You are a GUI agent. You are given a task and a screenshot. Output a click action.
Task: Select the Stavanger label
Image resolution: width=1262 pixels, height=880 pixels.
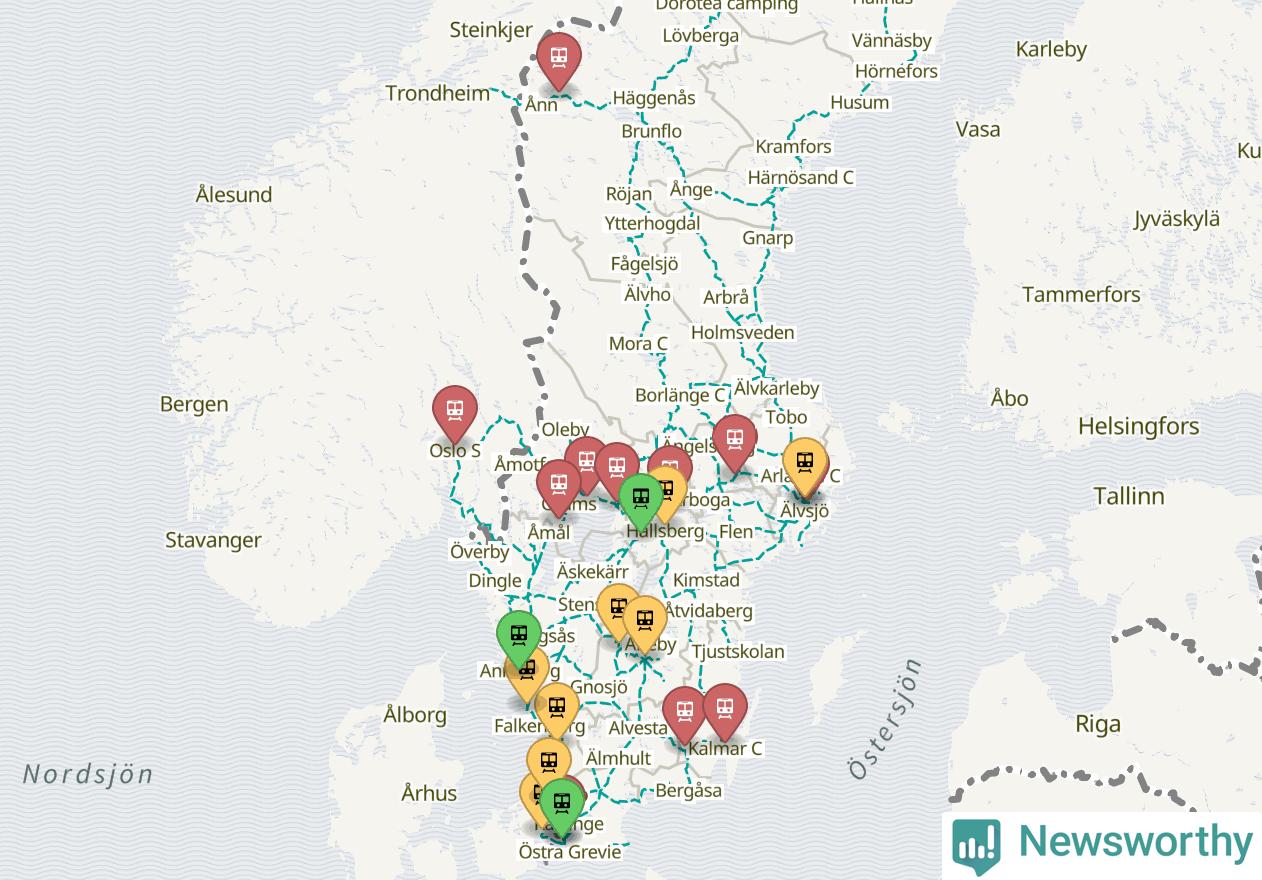point(213,540)
